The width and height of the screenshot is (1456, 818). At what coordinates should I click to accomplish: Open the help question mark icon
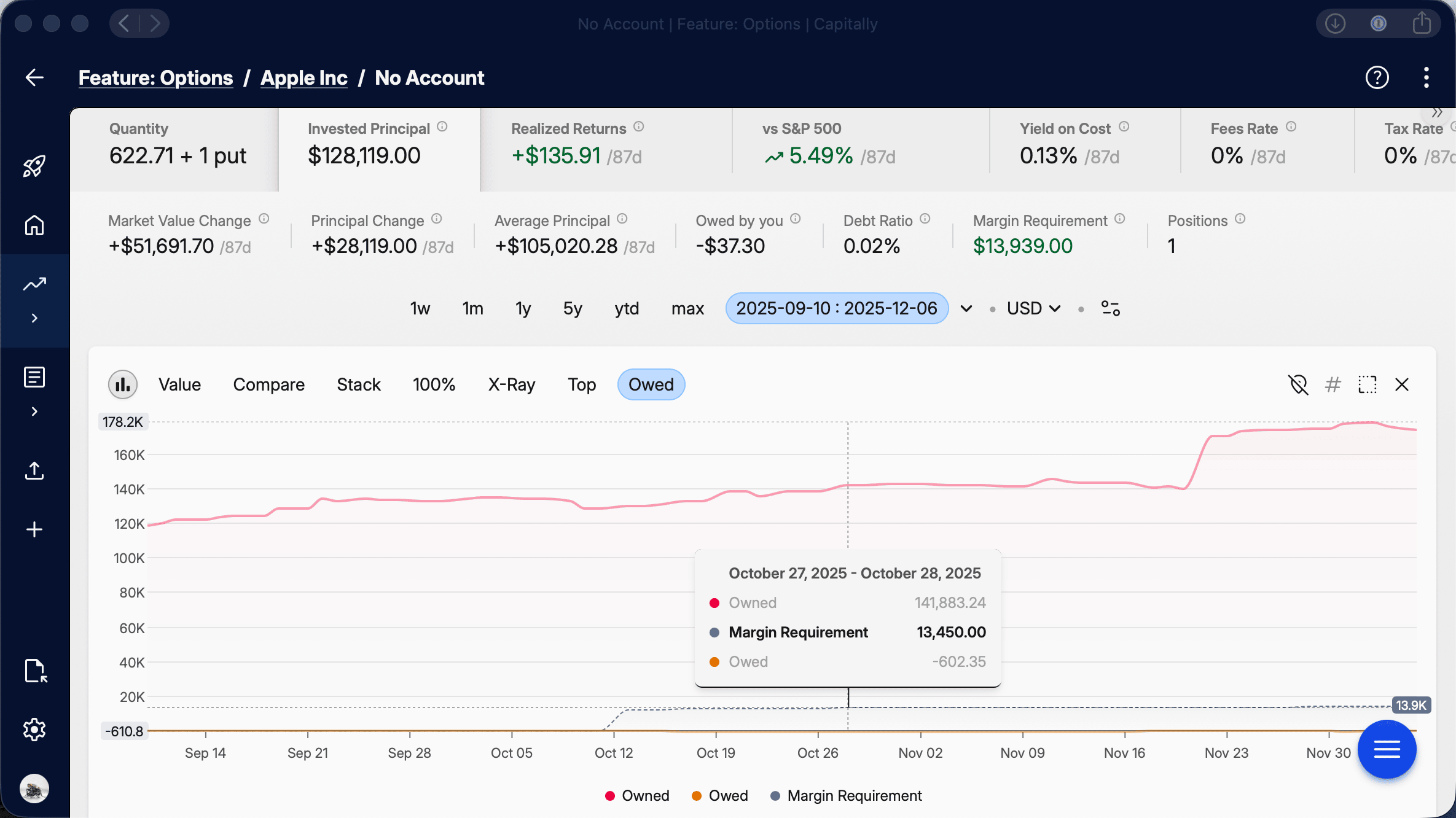(1377, 78)
